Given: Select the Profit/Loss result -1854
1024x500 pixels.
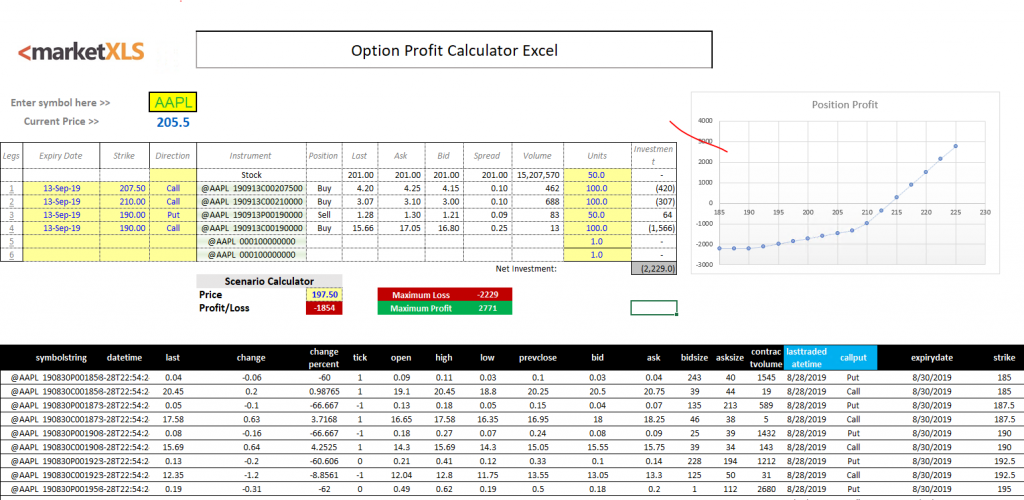Looking at the screenshot, I should click(324, 307).
